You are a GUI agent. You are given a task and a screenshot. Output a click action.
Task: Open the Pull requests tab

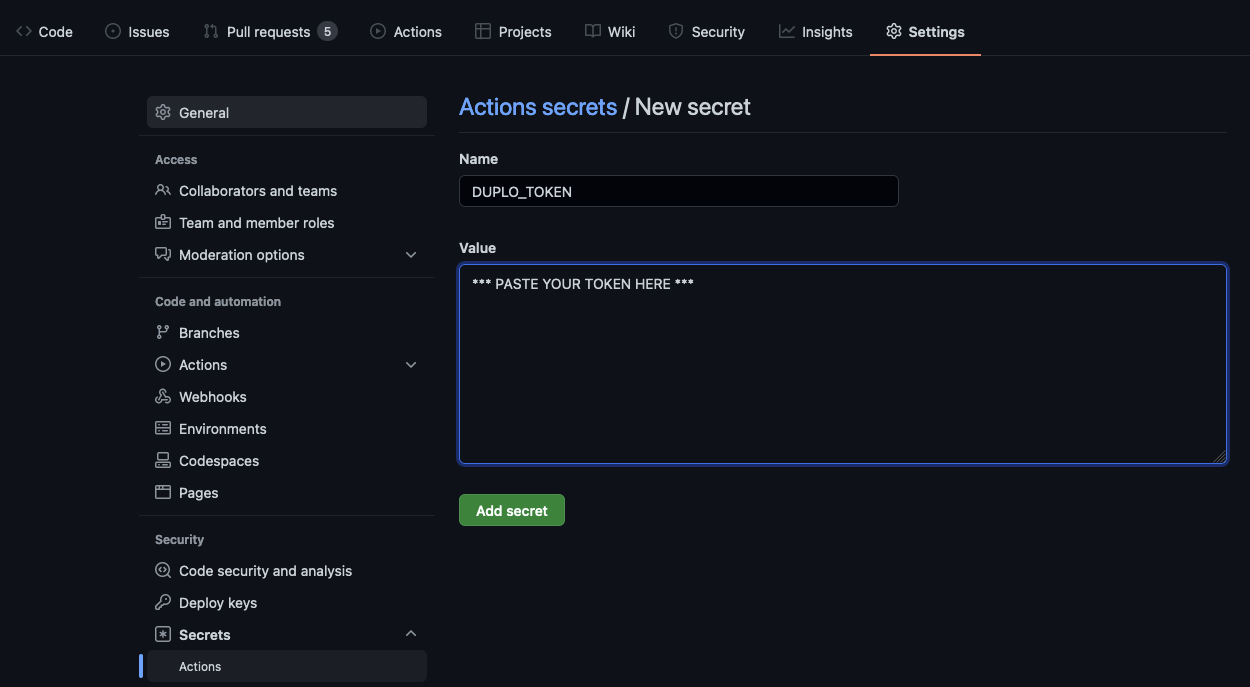(x=269, y=32)
